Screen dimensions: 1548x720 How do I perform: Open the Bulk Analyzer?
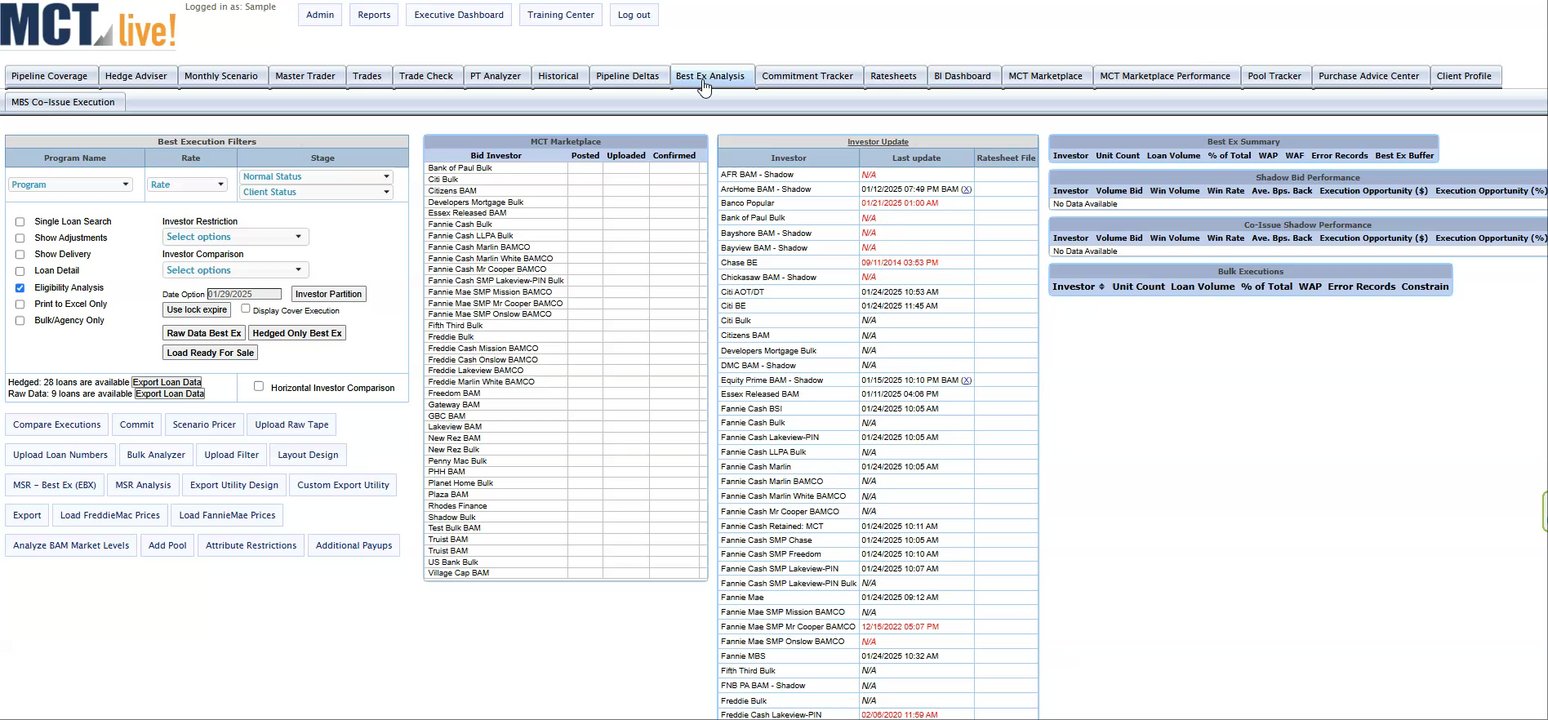click(156, 455)
